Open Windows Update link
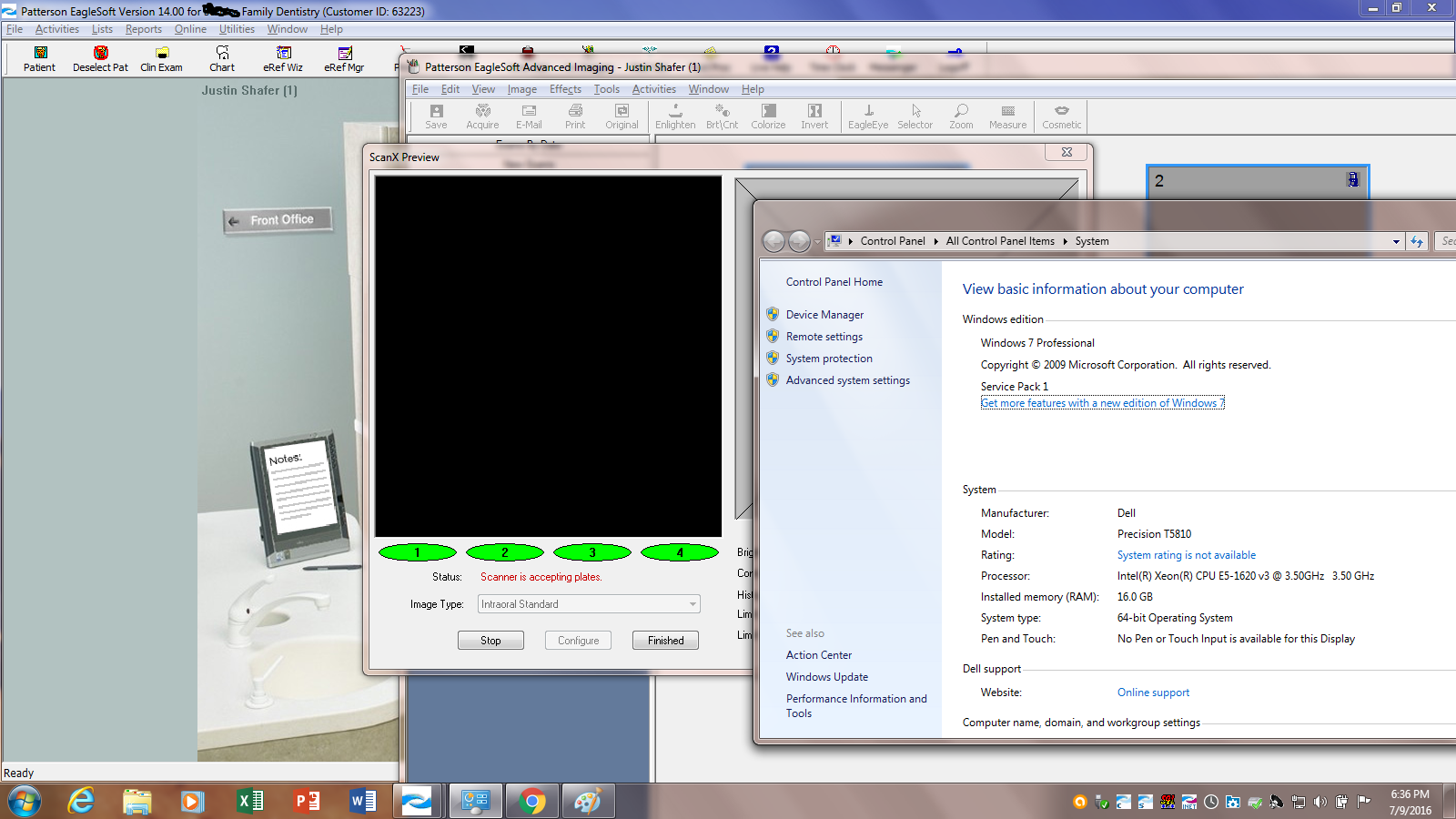 click(827, 677)
